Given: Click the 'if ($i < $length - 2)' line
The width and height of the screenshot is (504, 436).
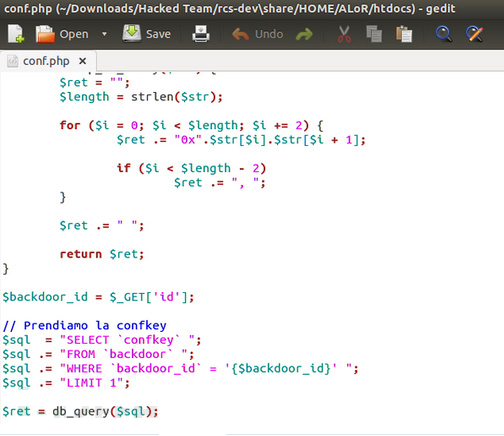Looking at the screenshot, I should coord(191,168).
